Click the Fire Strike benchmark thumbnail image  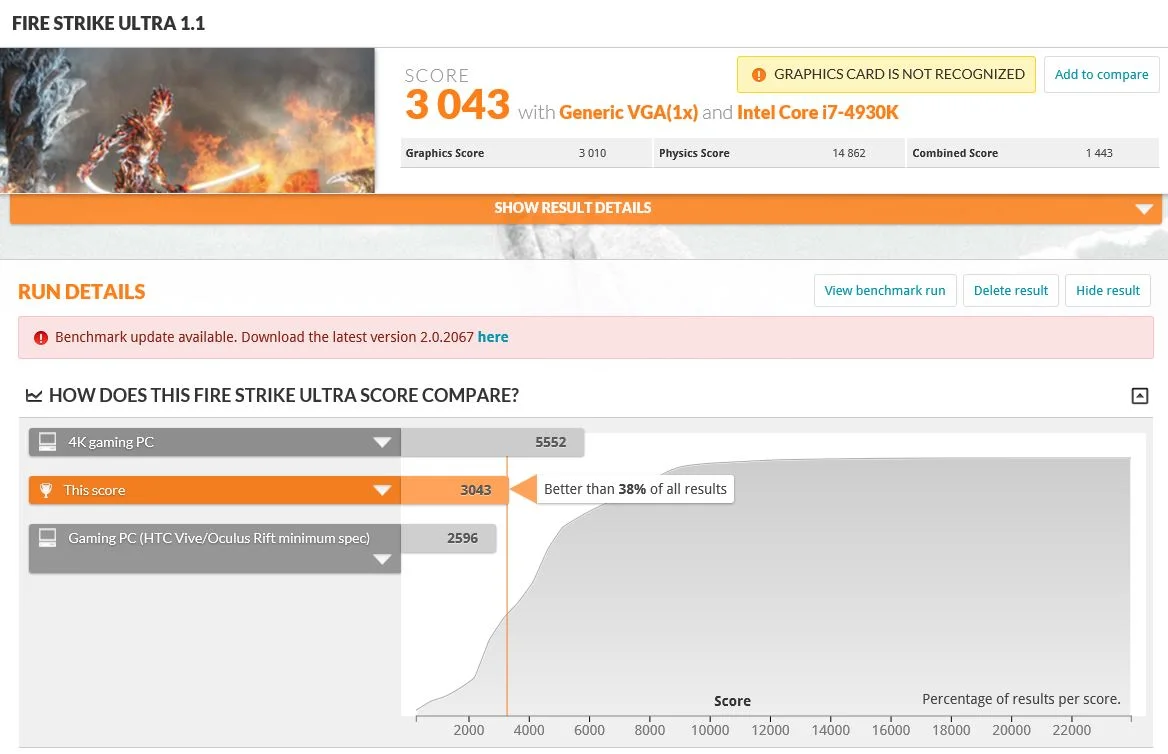tap(187, 121)
